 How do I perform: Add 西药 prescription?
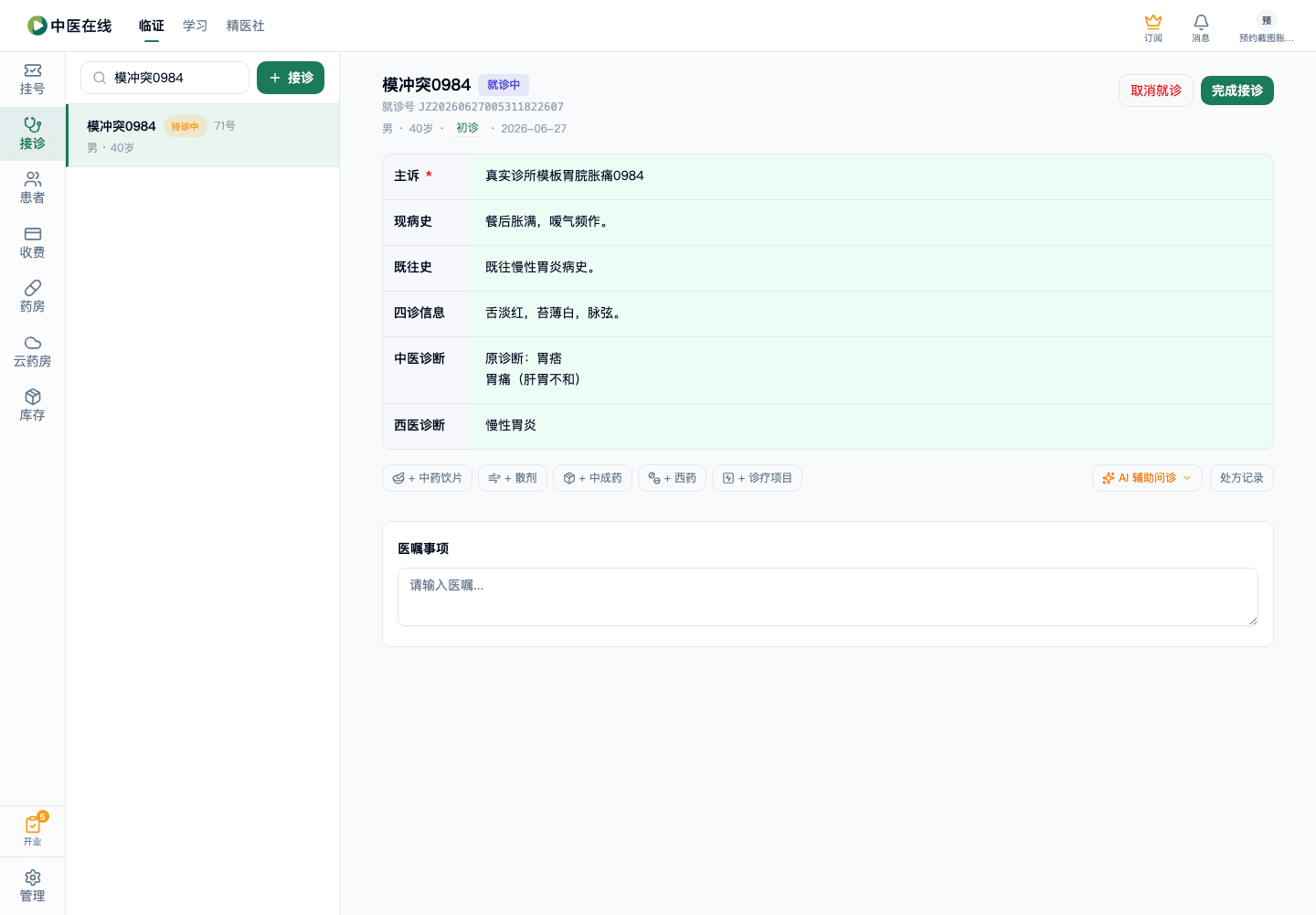pos(672,478)
